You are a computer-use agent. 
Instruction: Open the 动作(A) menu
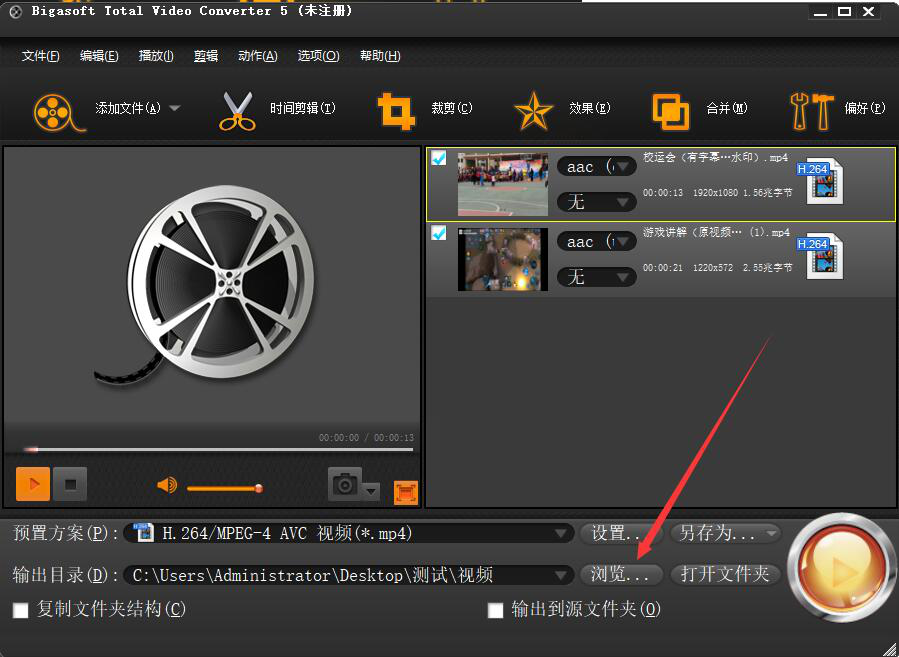pos(257,56)
